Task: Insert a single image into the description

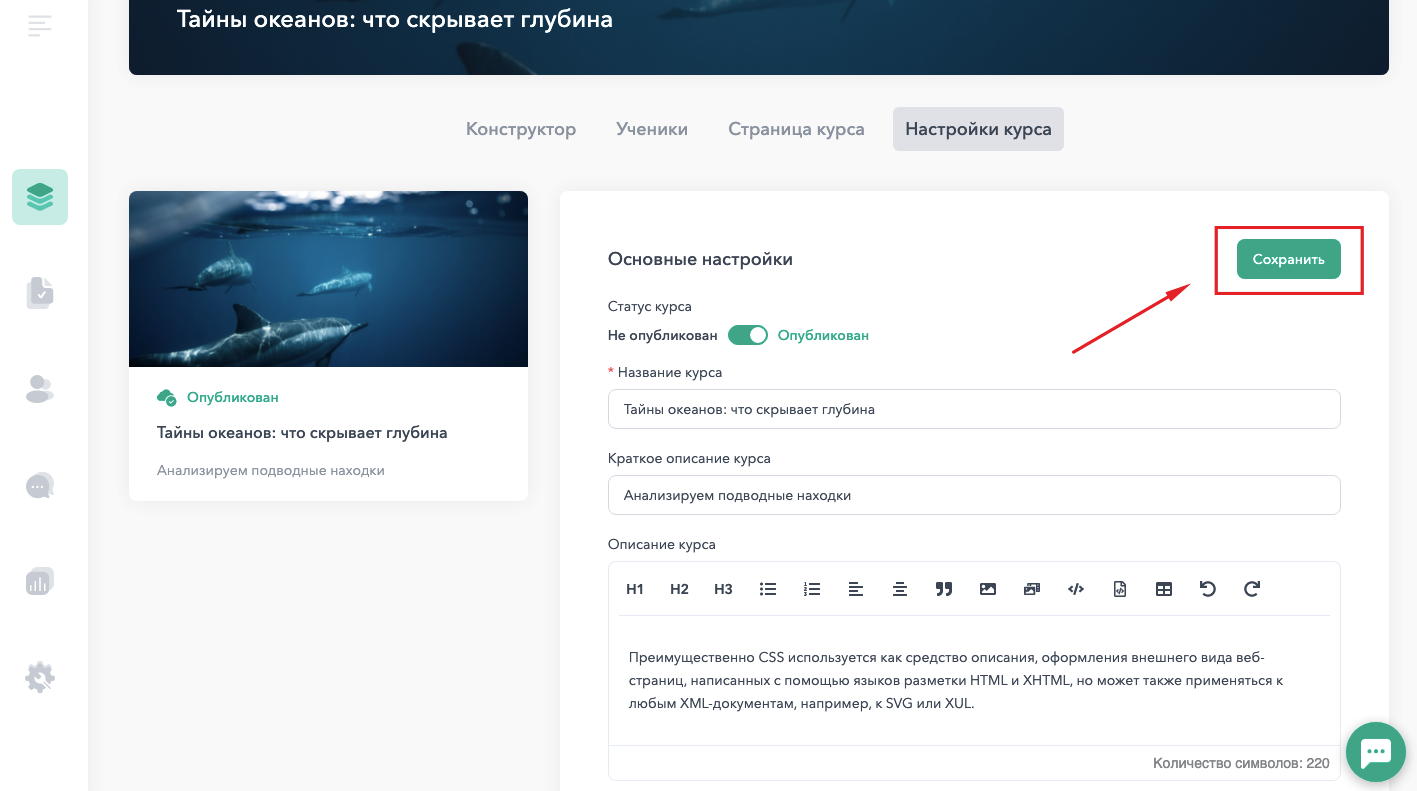Action: [988, 589]
